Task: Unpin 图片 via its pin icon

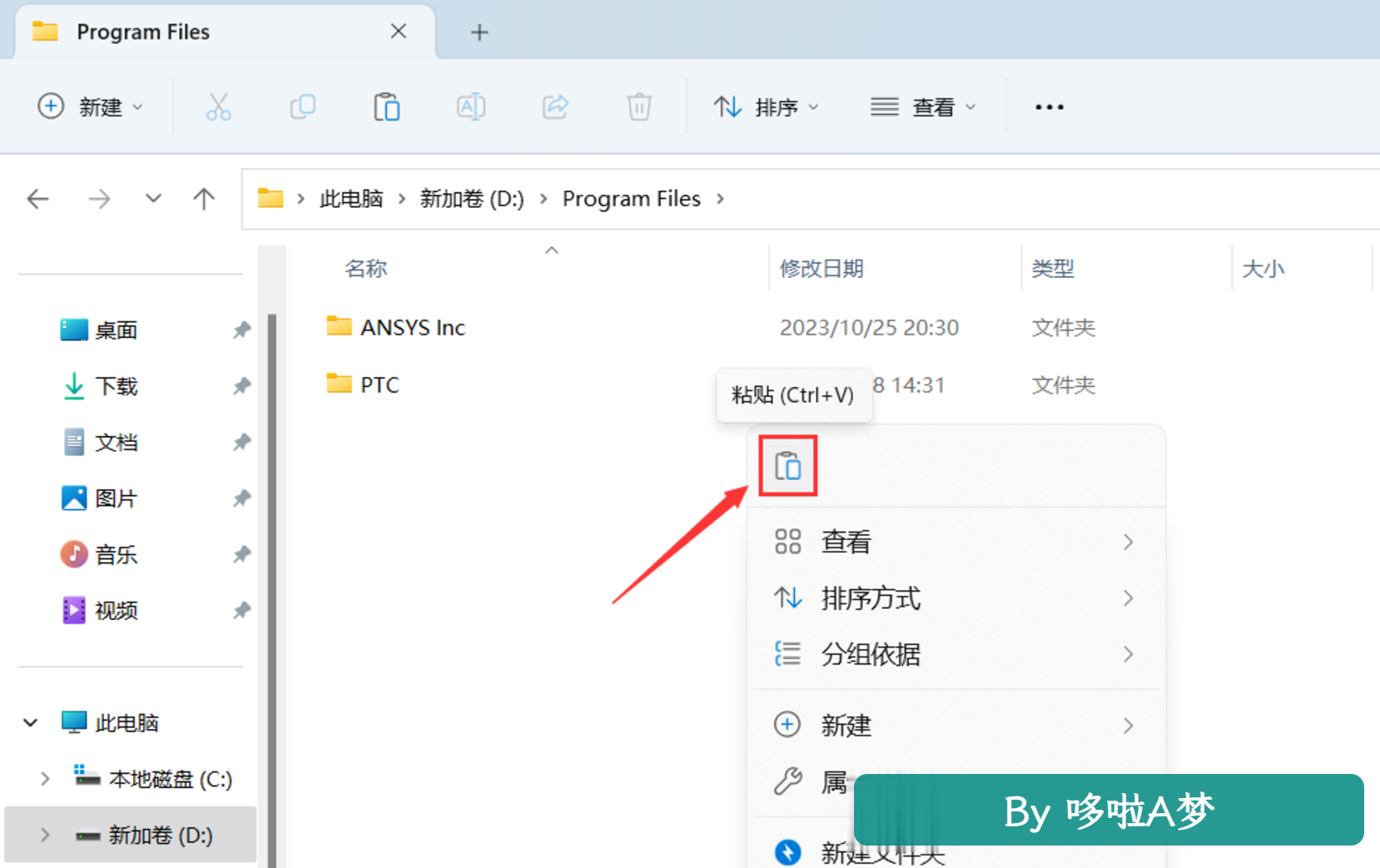Action: click(x=241, y=498)
